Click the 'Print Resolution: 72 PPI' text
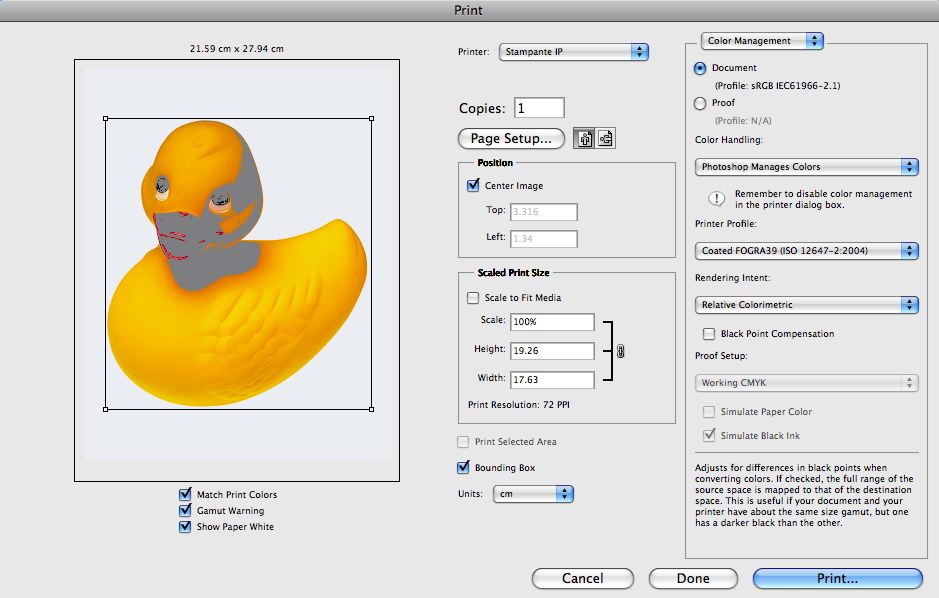939x598 pixels. point(519,405)
